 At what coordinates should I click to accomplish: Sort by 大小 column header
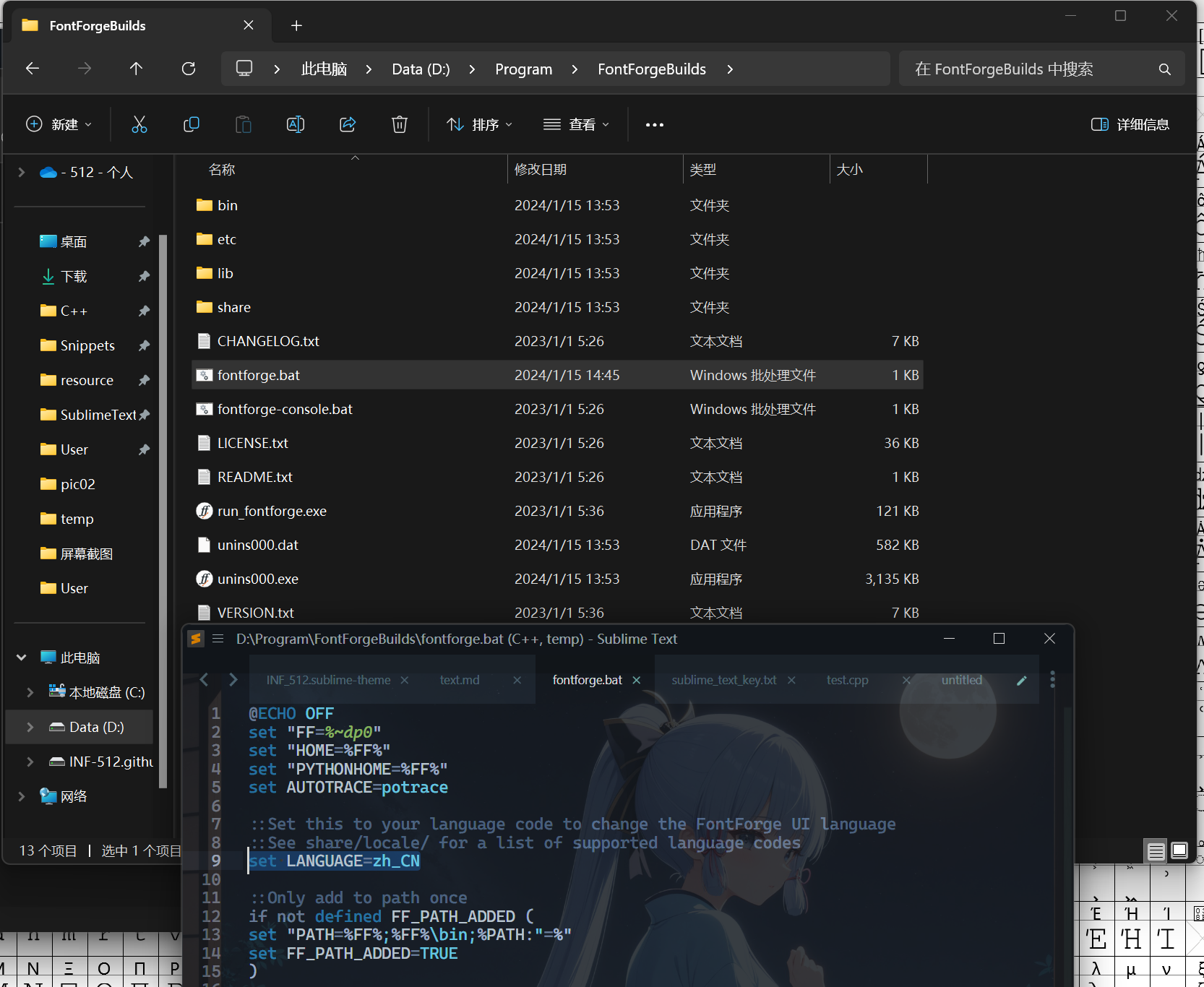pyautogui.click(x=878, y=170)
